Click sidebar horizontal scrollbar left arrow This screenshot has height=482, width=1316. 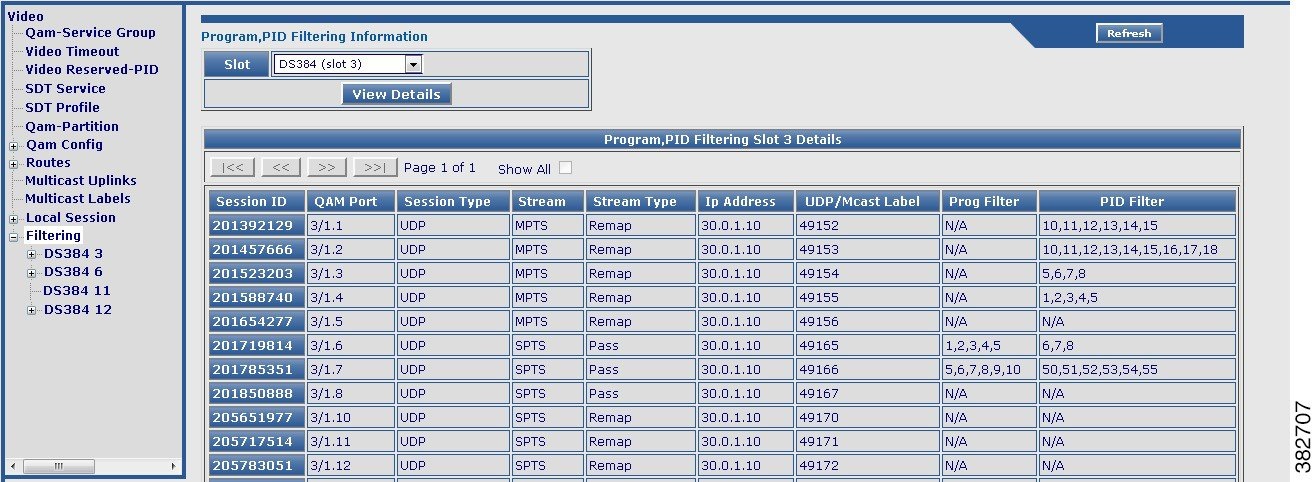coord(12,466)
